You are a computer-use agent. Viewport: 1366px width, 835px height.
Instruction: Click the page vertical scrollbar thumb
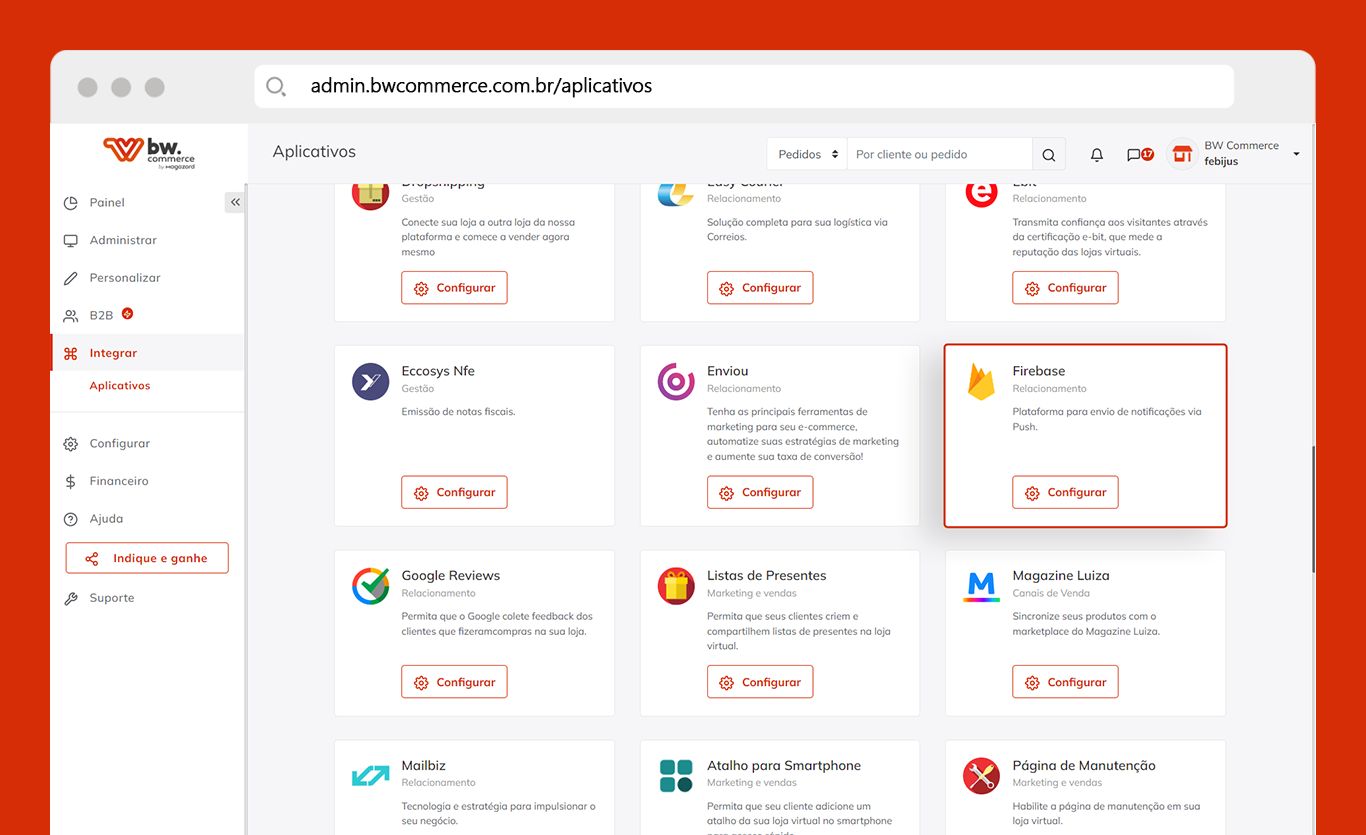tap(1314, 508)
